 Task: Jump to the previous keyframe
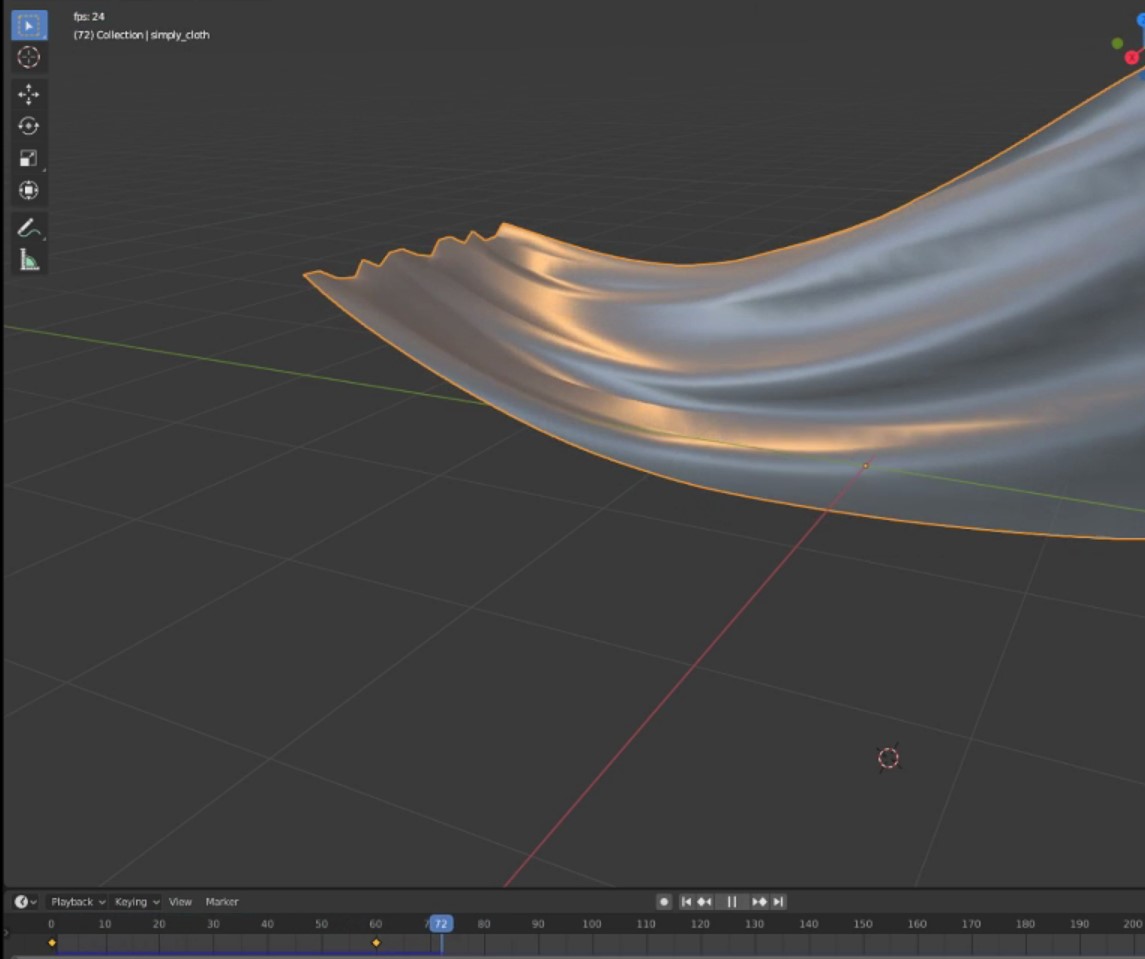pos(706,901)
